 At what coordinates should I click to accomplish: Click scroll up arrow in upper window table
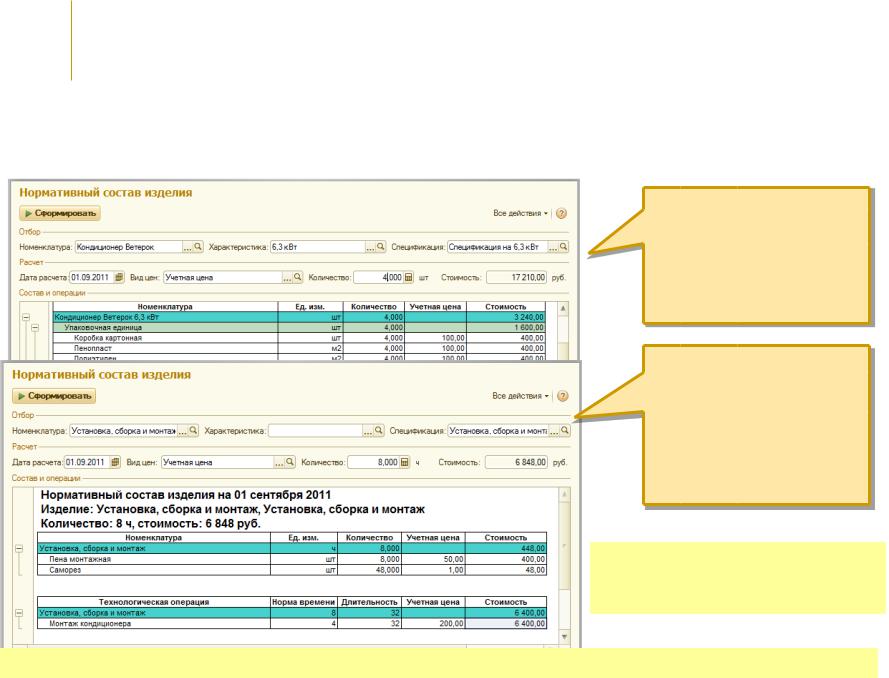point(563,308)
